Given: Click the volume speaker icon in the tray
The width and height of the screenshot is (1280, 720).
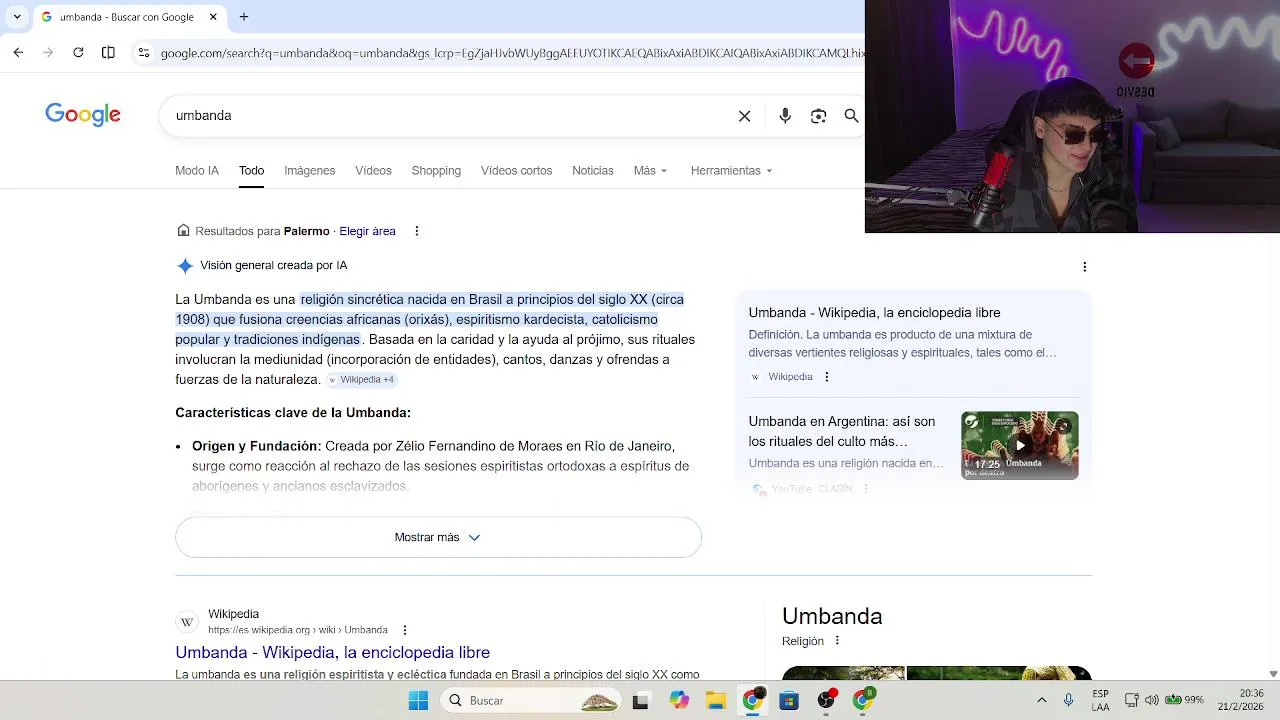Looking at the screenshot, I should 1151,700.
